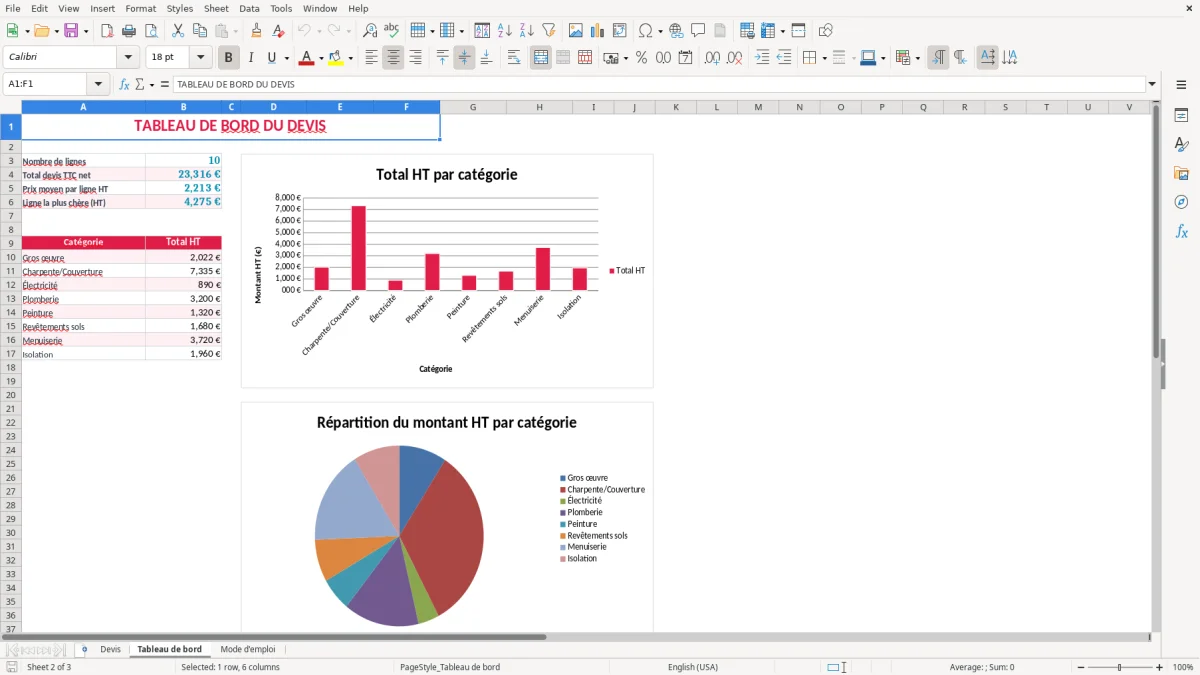Click the Clone Formatting paintbrush icon
Image resolution: width=1200 pixels, height=675 pixels.
(x=257, y=31)
